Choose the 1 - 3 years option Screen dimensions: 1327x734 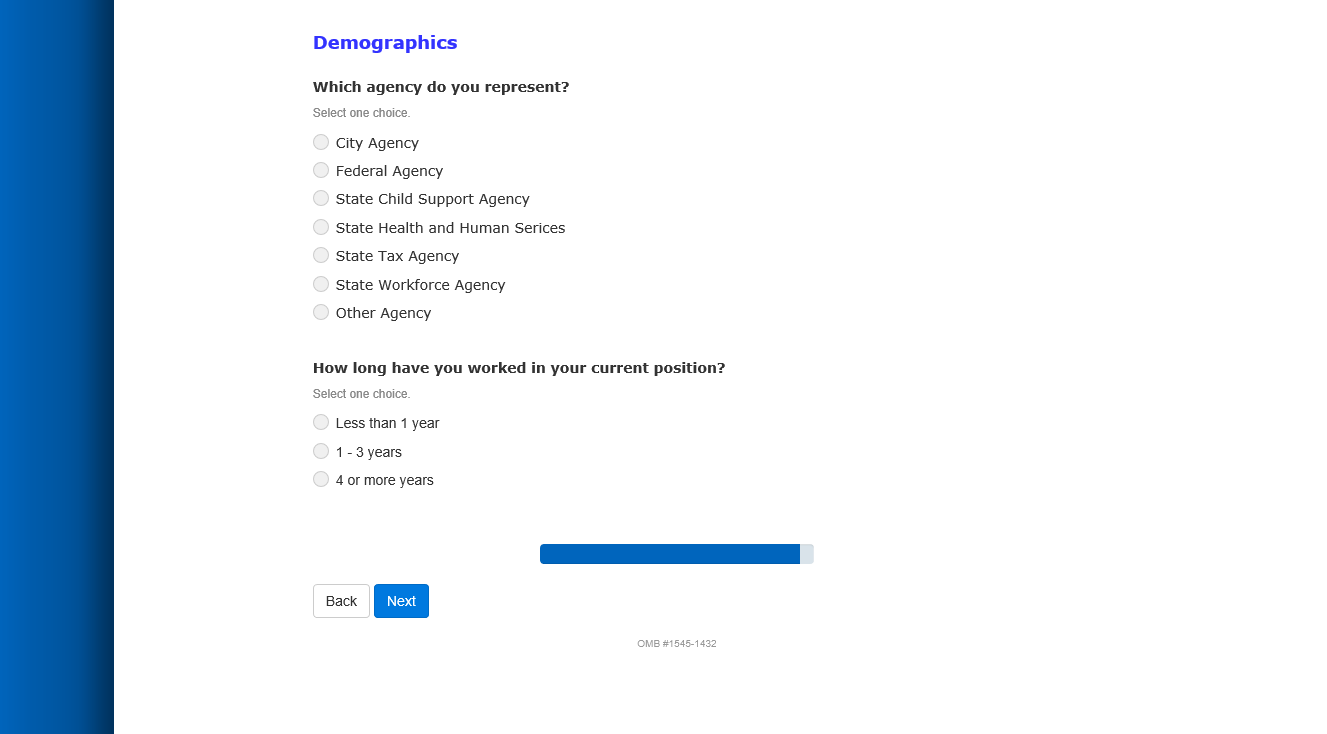(321, 451)
